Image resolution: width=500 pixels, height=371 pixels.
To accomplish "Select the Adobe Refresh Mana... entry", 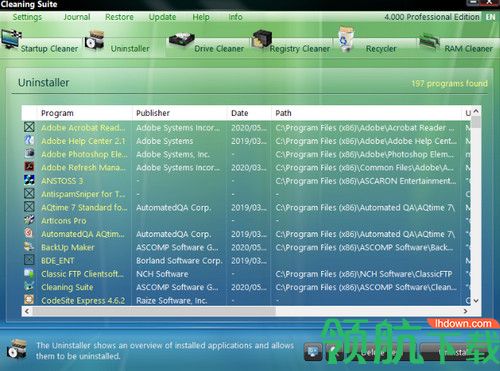I will pos(84,167).
